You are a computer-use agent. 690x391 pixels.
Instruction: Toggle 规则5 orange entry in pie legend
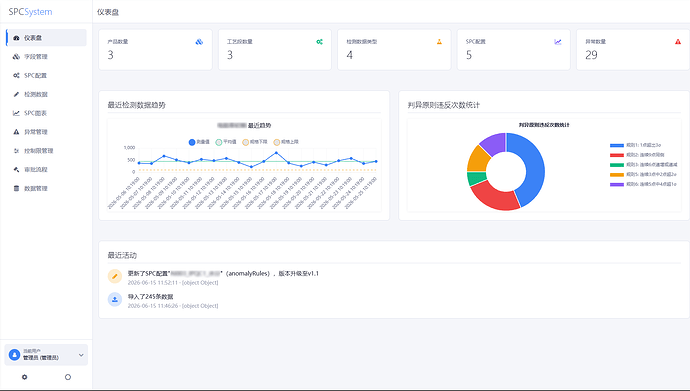643,174
